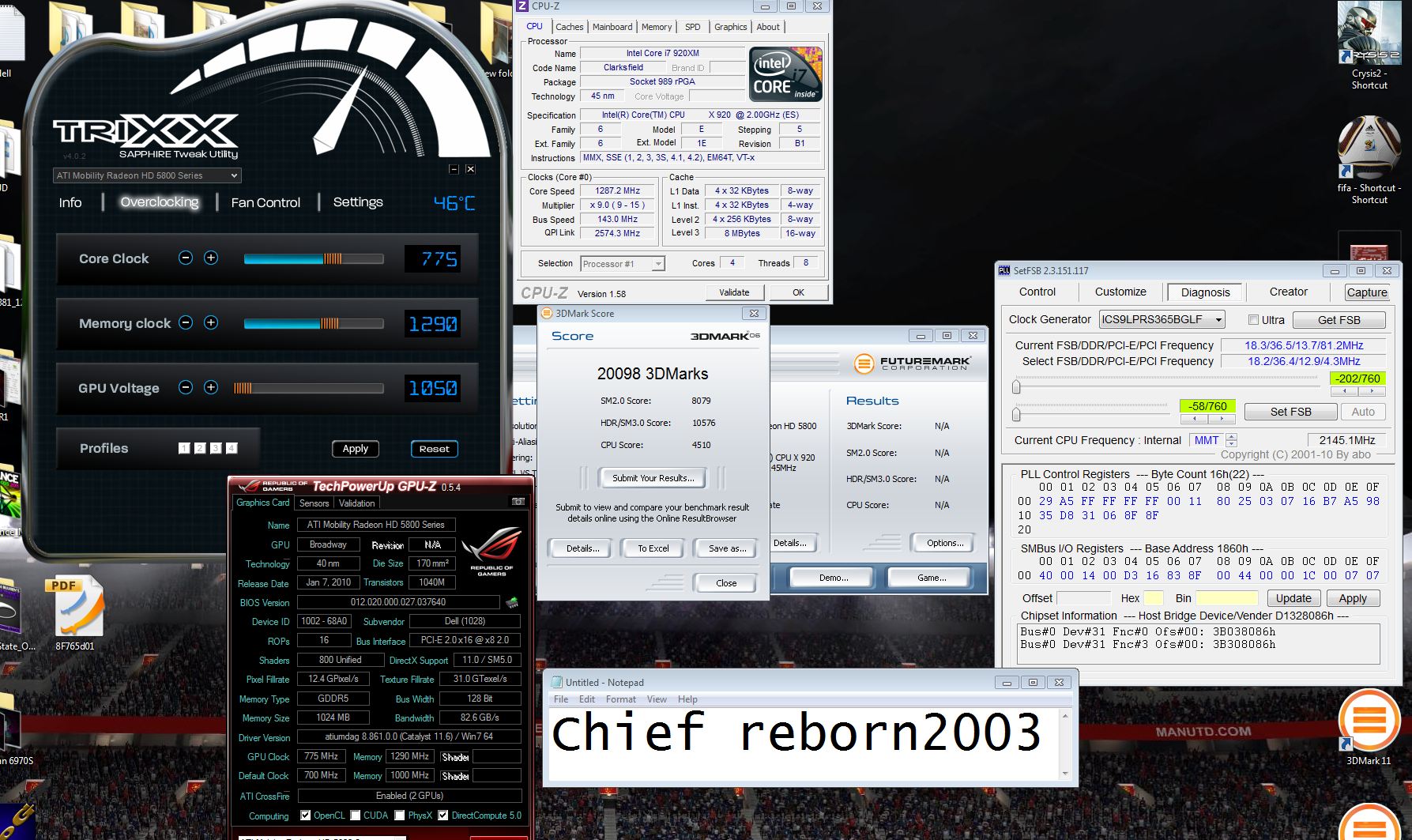Viewport: 1412px width, 840px height.
Task: Click the TRIXX Core Clock slider
Action: 314,258
